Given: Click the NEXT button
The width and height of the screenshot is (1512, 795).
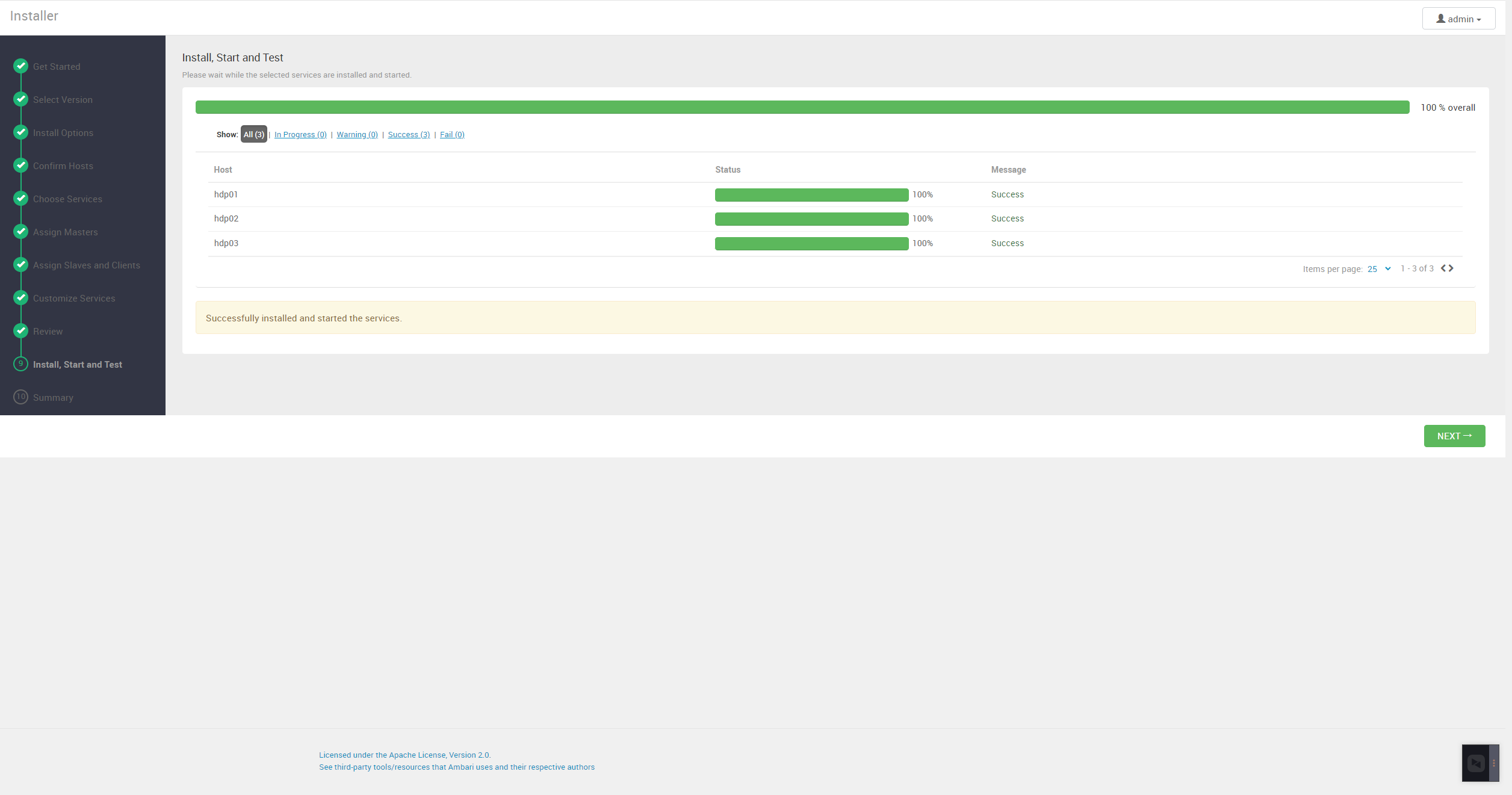Looking at the screenshot, I should (x=1454, y=436).
